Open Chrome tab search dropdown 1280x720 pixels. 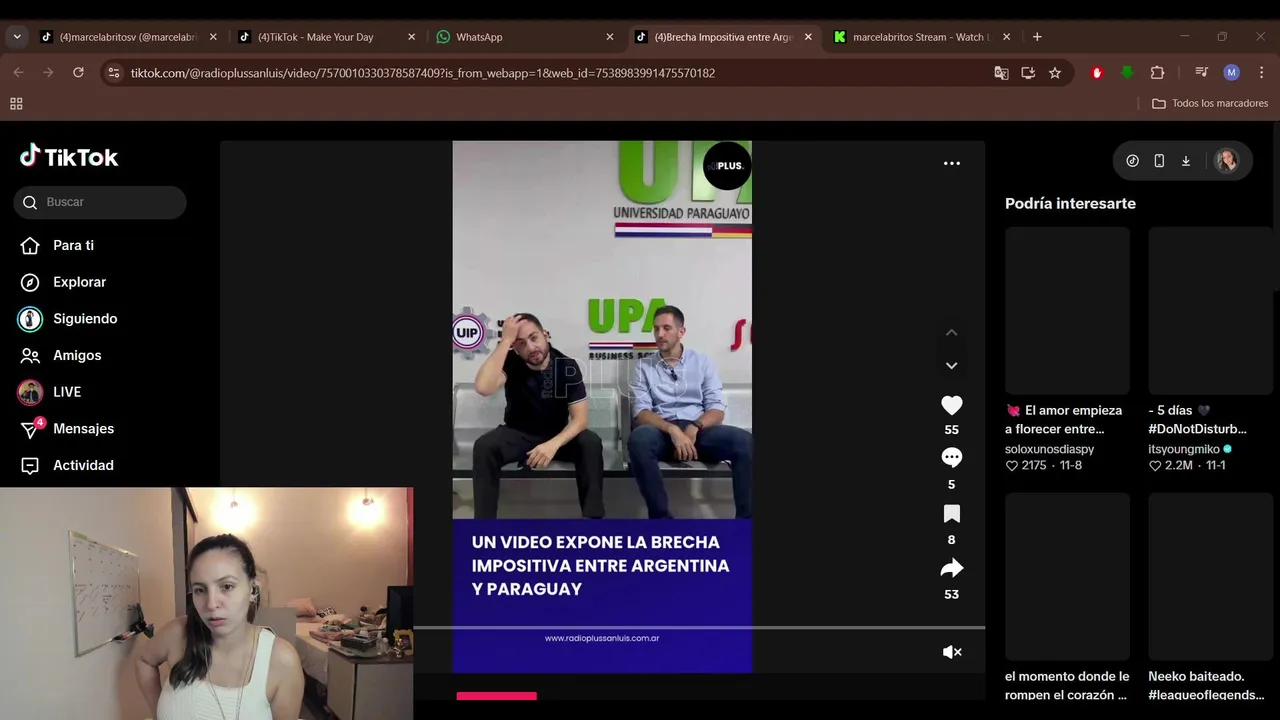pyautogui.click(x=17, y=37)
